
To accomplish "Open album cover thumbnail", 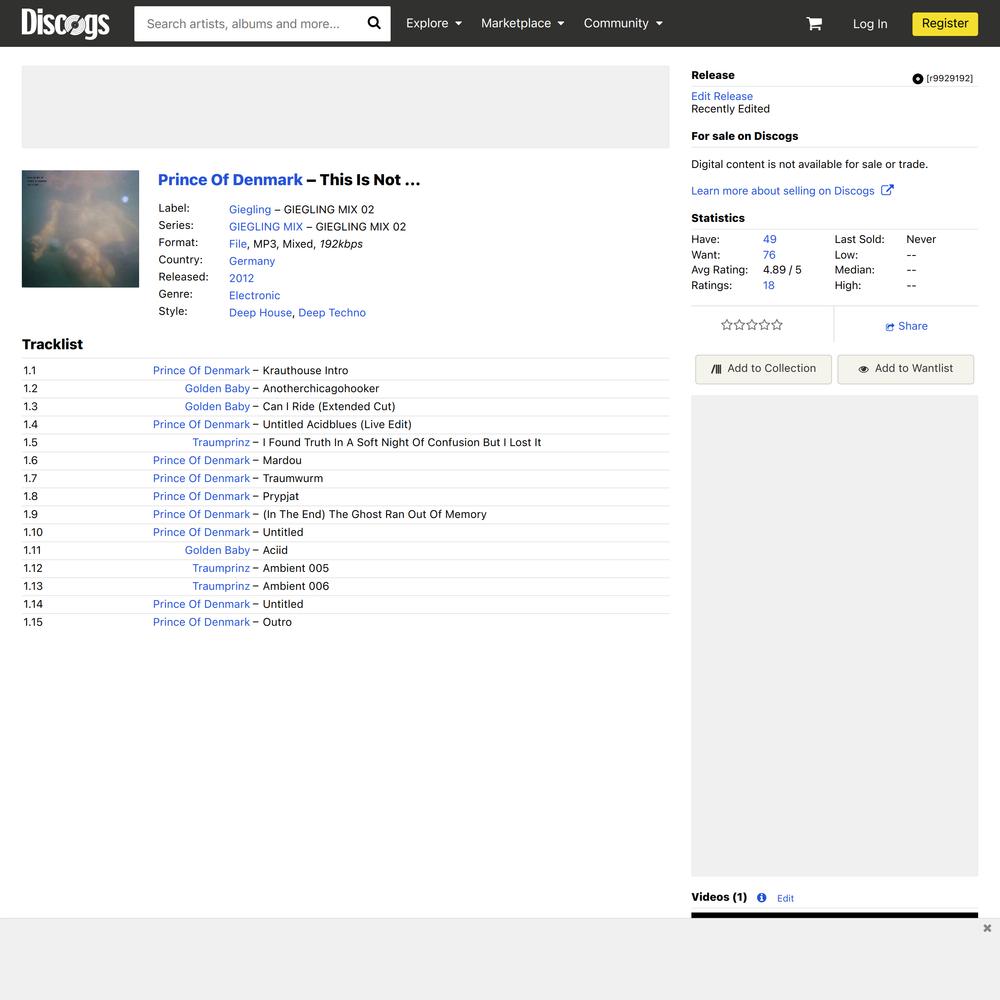I will [80, 228].
